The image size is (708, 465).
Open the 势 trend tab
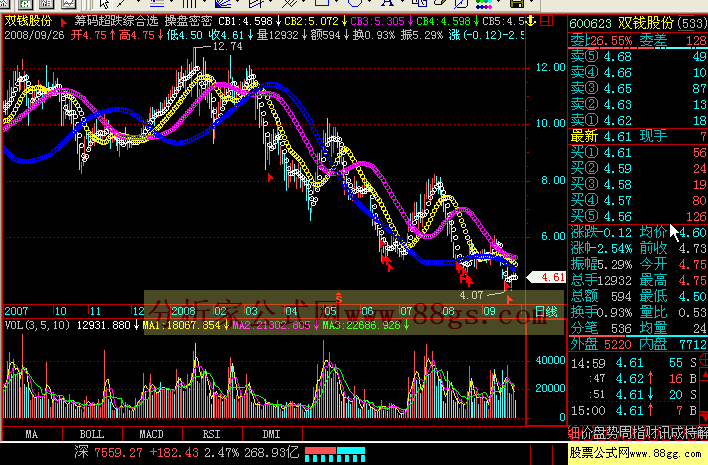(x=612, y=433)
